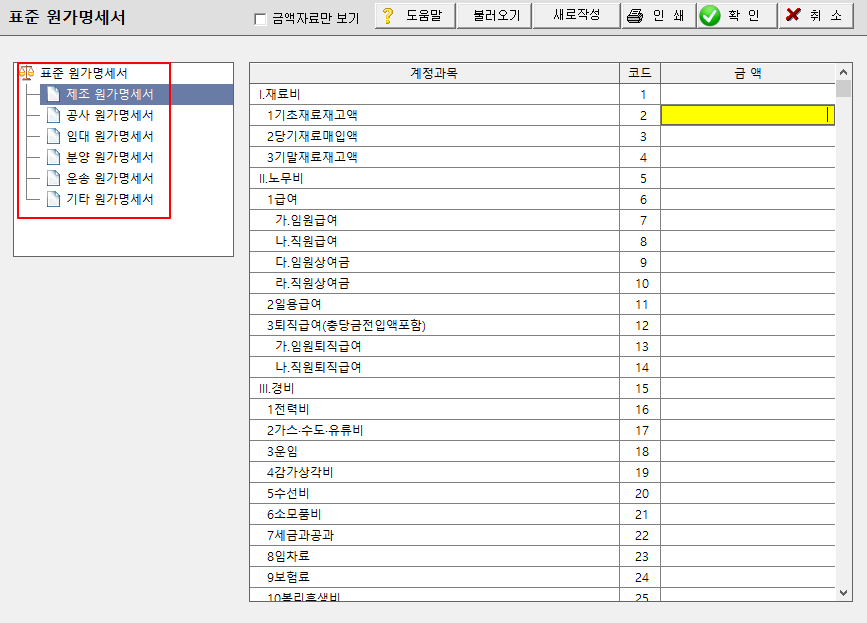Click document icon of 공사 원가명세서
The width and height of the screenshot is (867, 623).
pos(53,115)
